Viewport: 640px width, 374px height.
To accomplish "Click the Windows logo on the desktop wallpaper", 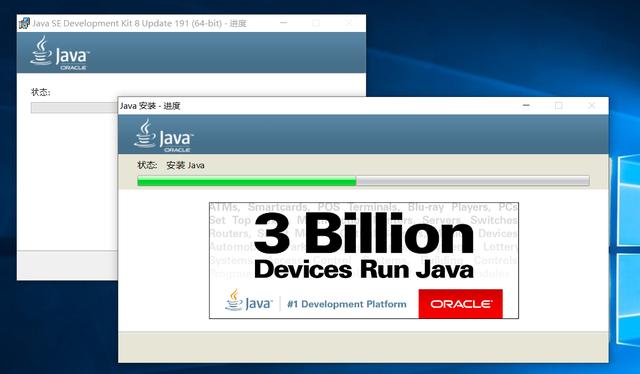I will pos(628,249).
